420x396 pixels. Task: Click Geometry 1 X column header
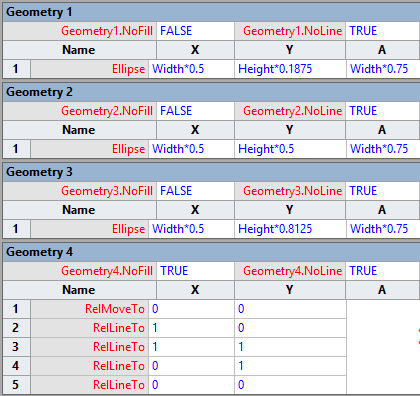195,50
